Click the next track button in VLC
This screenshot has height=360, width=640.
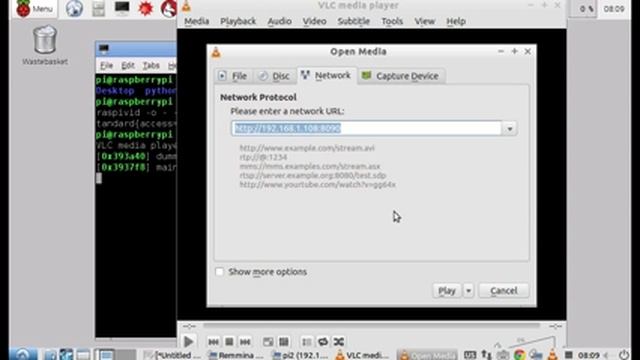tap(245, 342)
